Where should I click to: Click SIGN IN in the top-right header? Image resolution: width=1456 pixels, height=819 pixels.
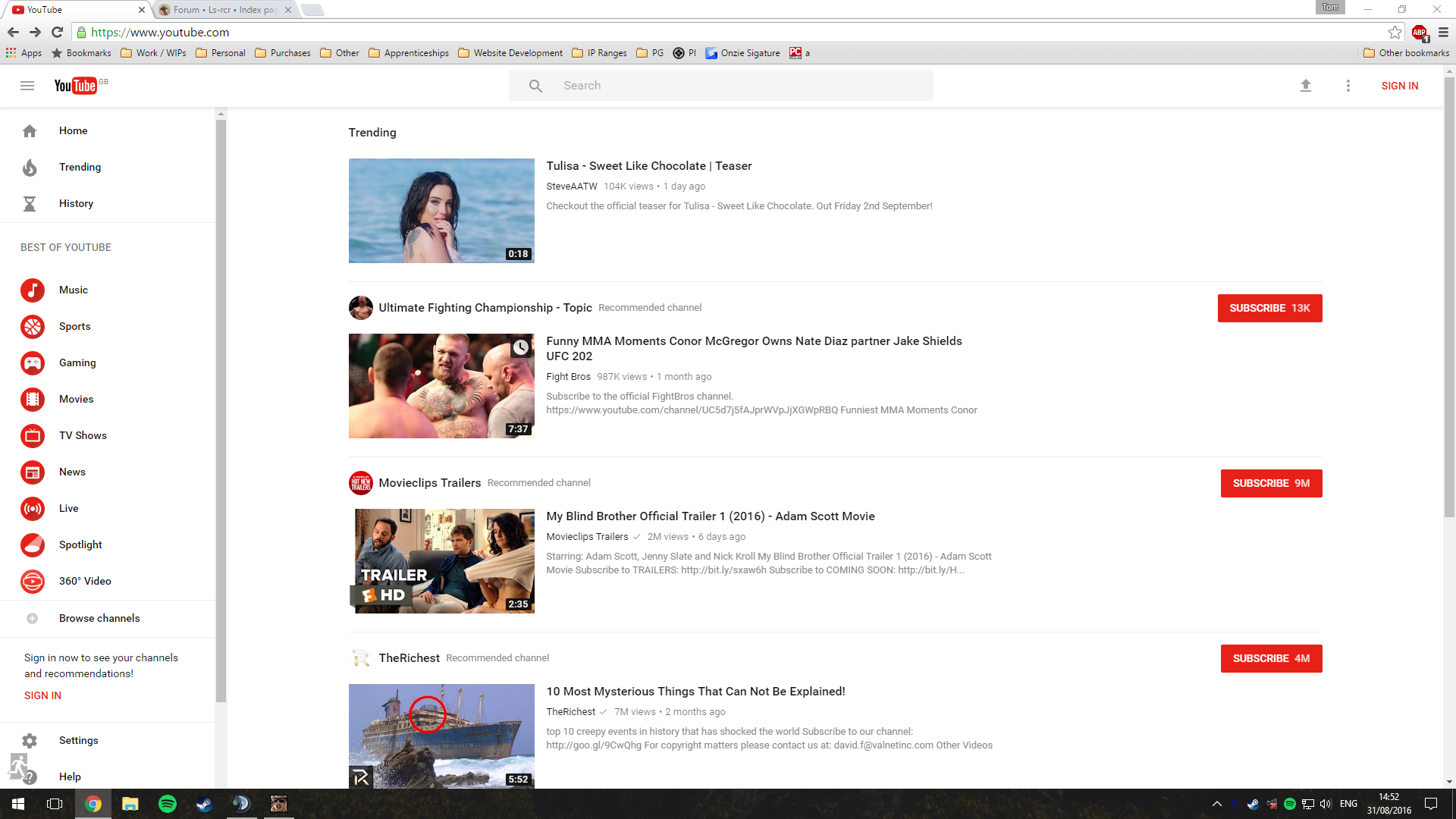(1400, 86)
